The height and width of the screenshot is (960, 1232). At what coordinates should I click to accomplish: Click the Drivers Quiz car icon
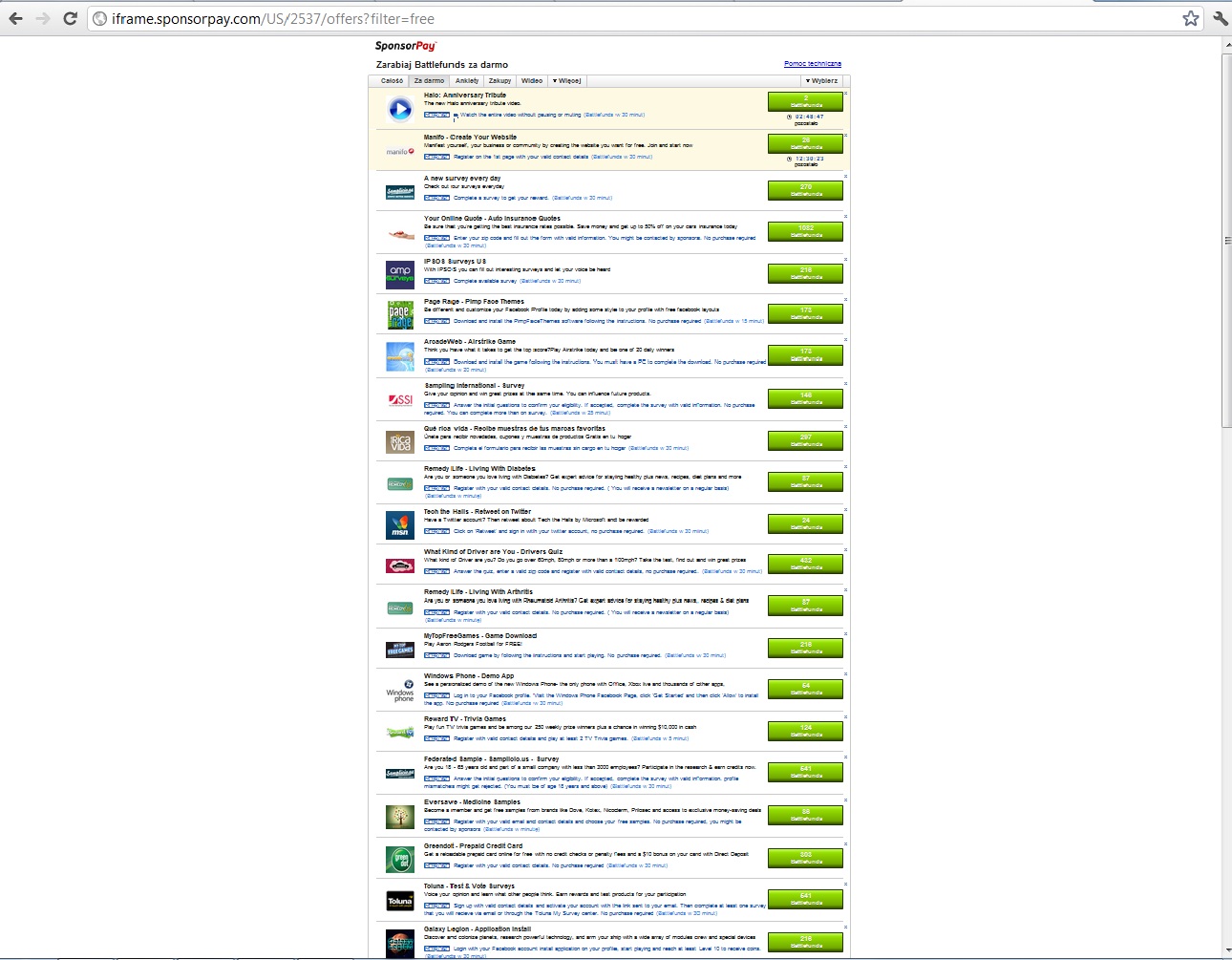click(400, 565)
